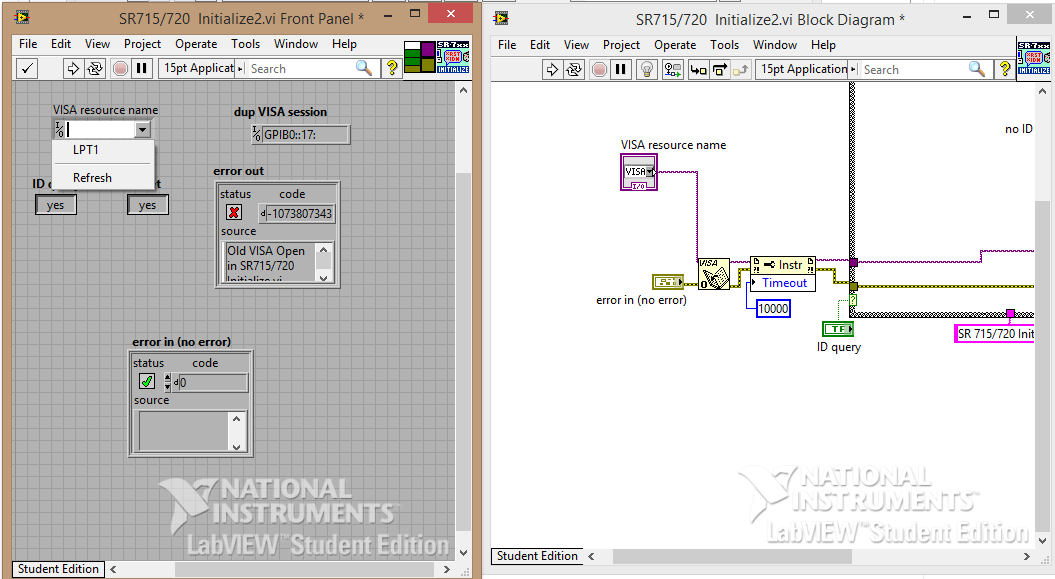The width and height of the screenshot is (1055, 579).
Task: Click the VISA resource name text input
Action: 100,130
